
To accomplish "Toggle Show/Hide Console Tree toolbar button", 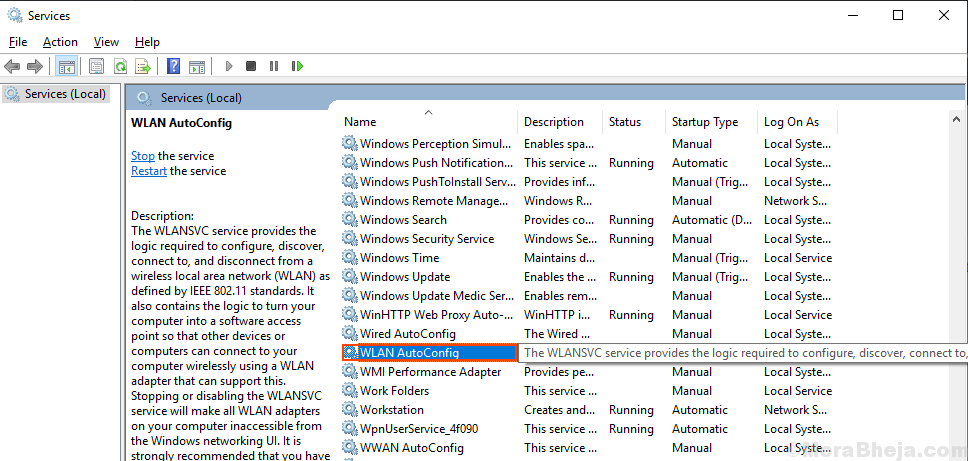I will click(x=67, y=66).
